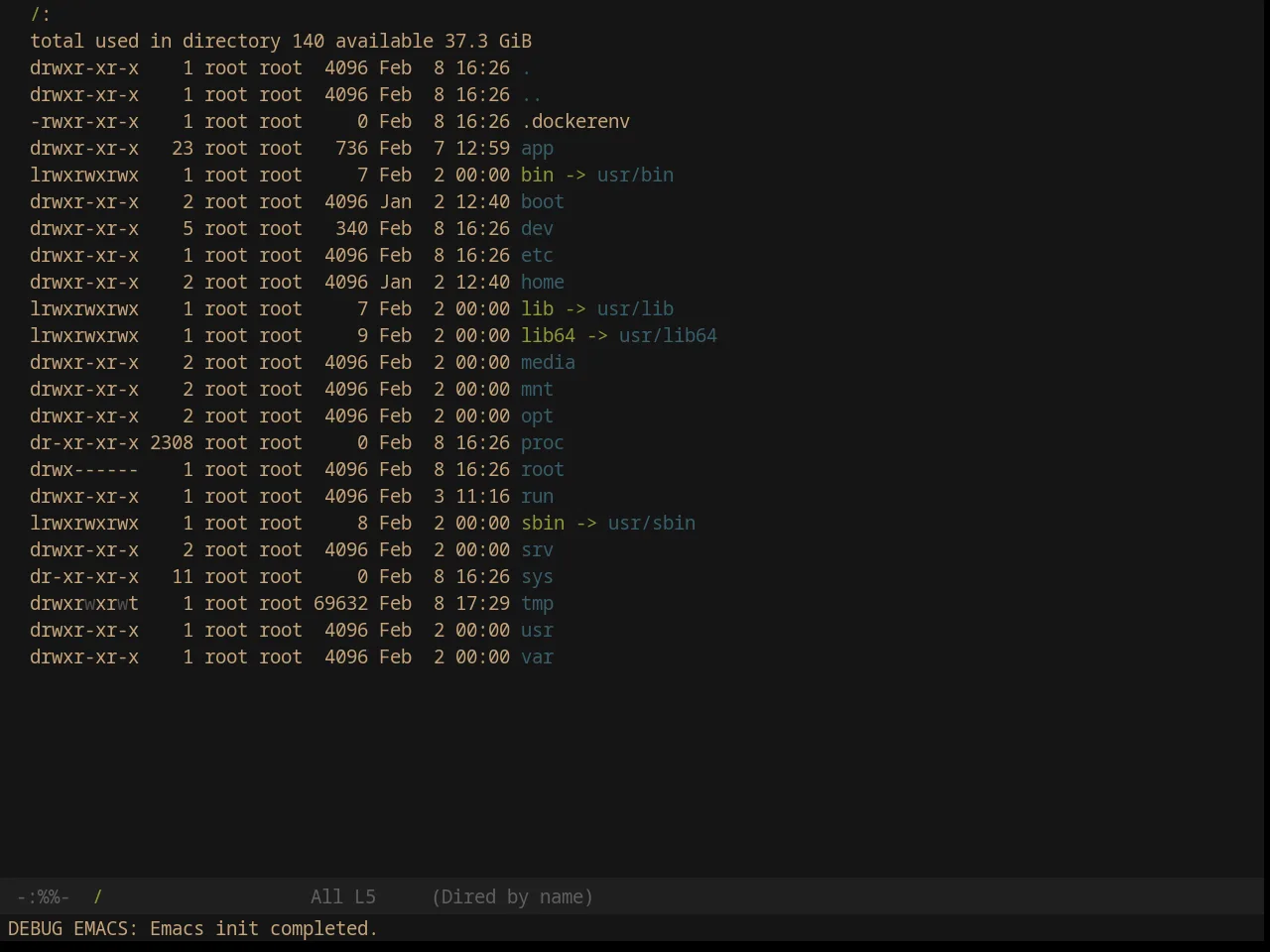Click the usr/sbin symlink target

point(652,524)
